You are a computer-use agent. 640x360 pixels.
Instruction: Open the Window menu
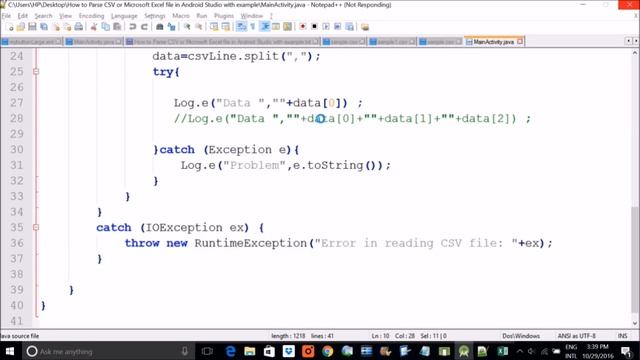[x=251, y=16]
